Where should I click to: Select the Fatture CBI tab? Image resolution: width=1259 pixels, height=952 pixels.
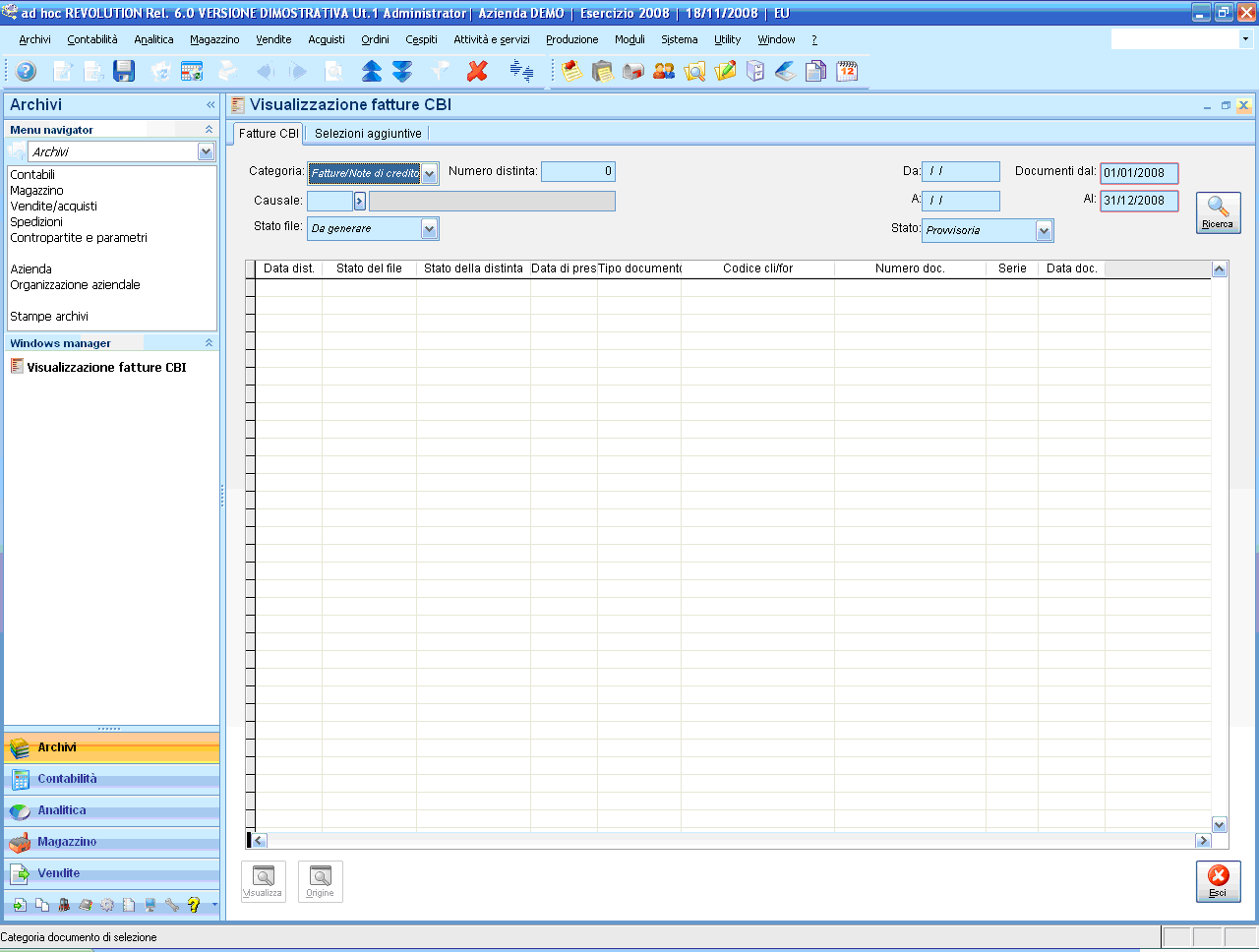point(269,134)
